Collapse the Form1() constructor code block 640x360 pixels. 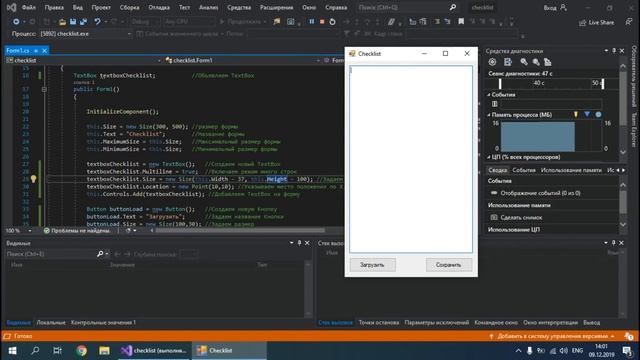click(44, 89)
